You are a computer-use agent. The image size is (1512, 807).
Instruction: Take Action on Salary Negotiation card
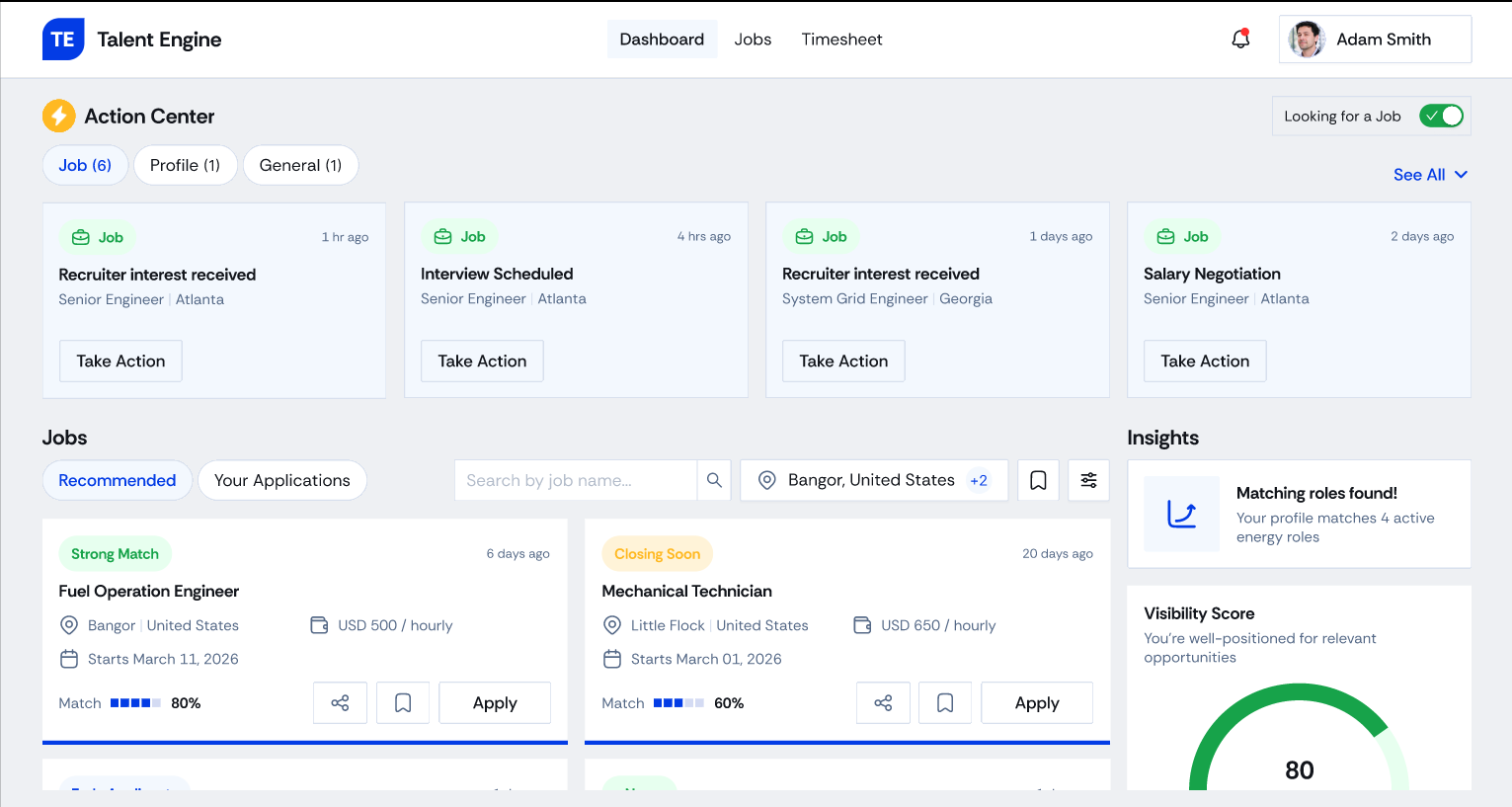1205,362
